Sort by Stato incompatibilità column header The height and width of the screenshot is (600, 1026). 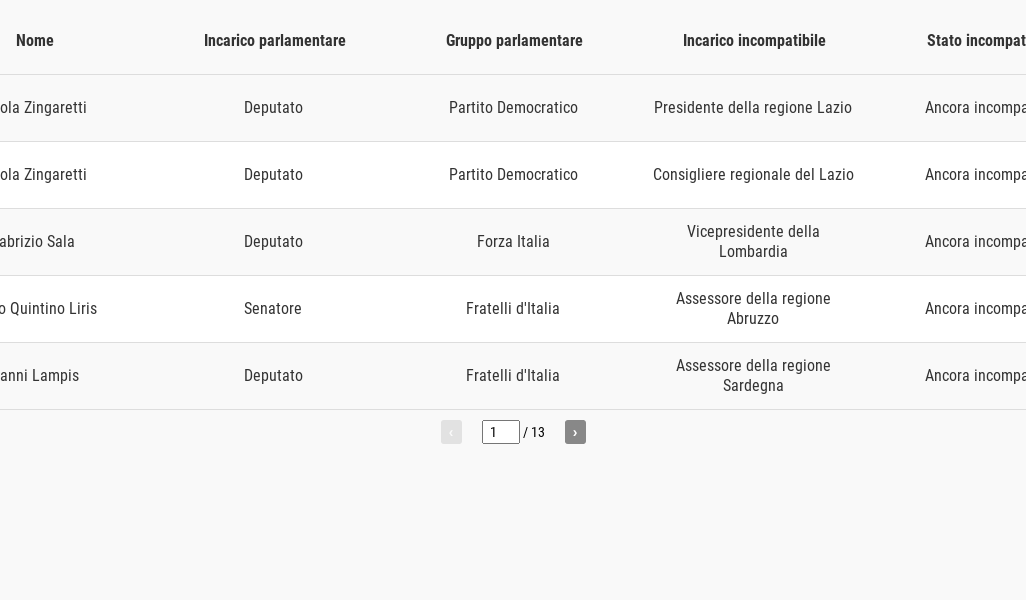[x=976, y=41]
